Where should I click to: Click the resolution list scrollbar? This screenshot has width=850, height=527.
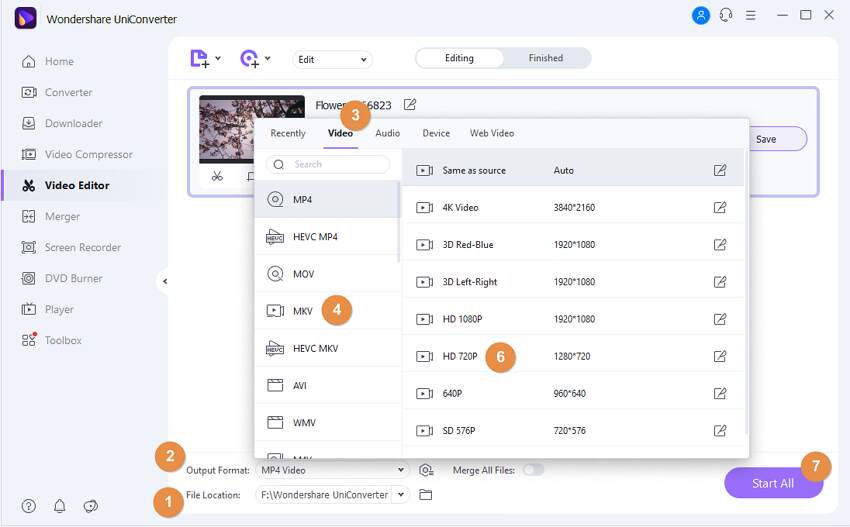(746, 293)
